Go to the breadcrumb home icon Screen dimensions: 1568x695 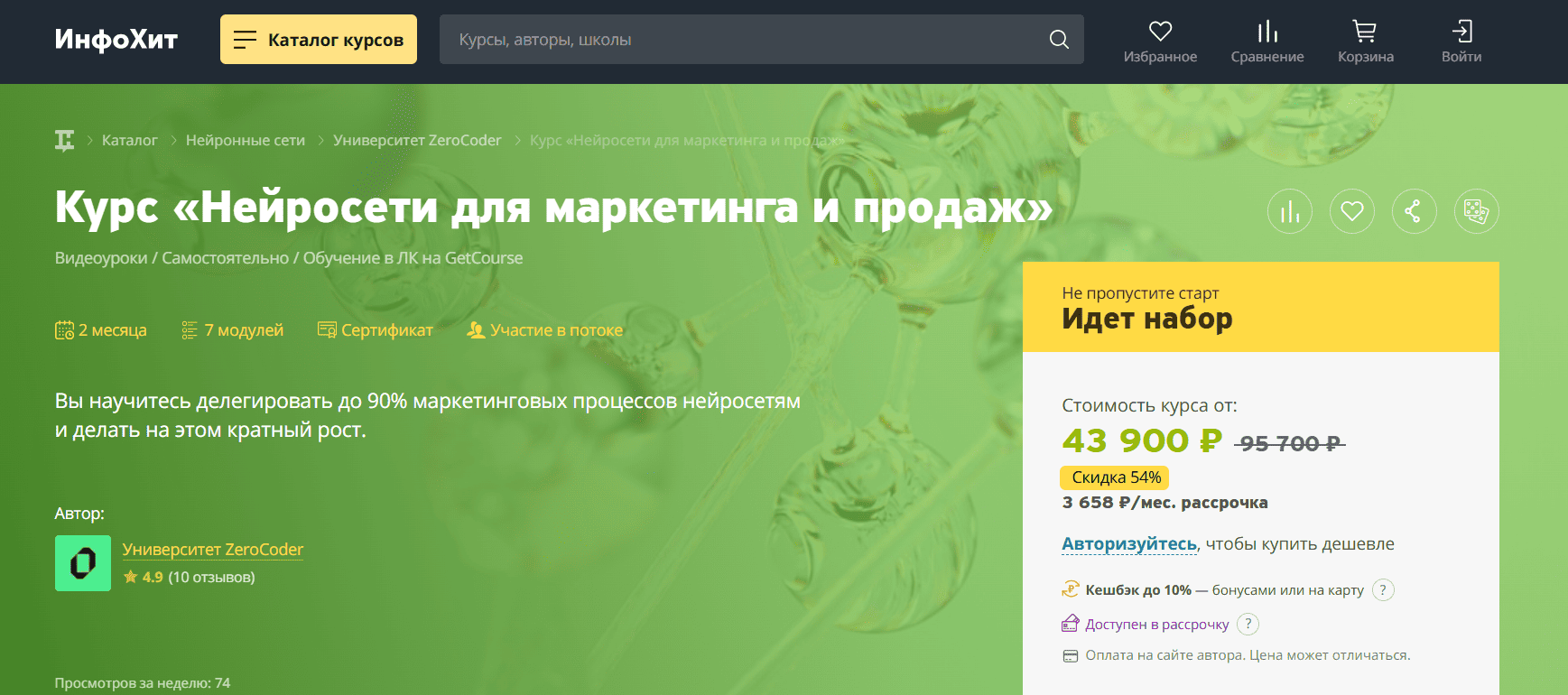click(64, 141)
